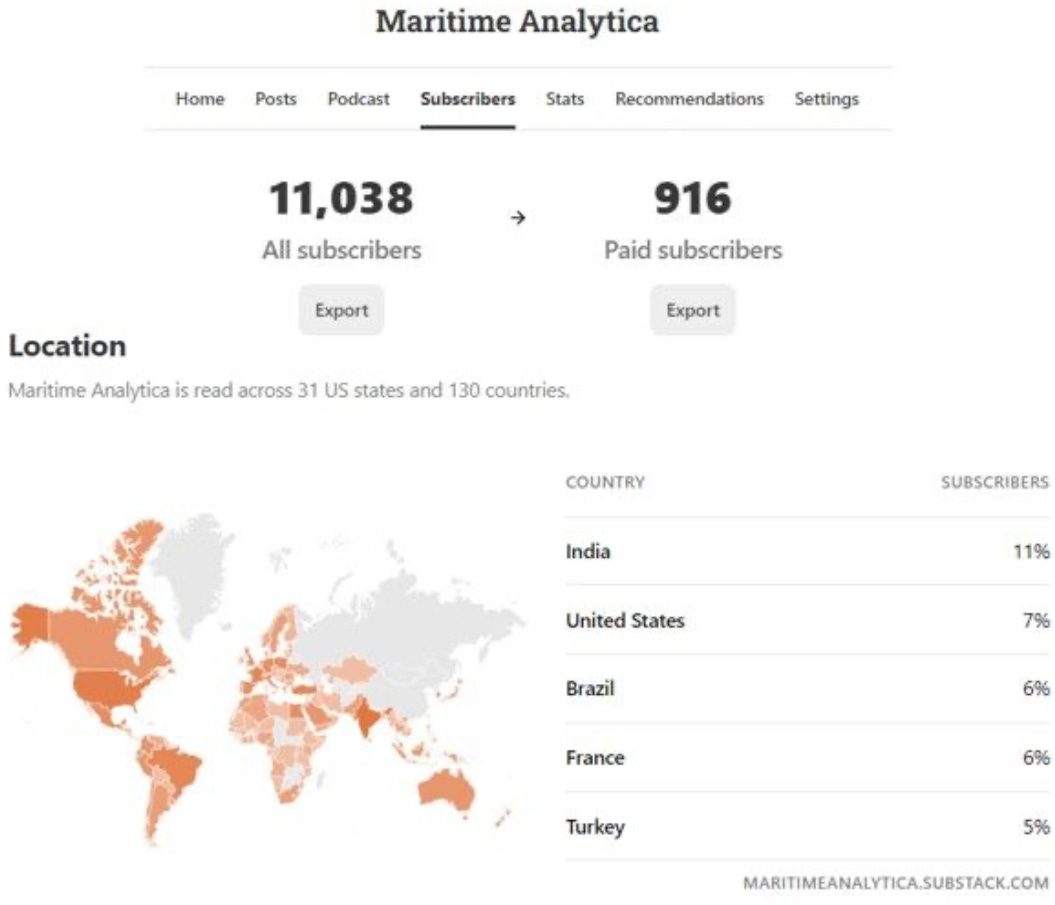Screen dimensions: 1055x905
Task: Select the Subscribers tab
Action: tap(468, 99)
